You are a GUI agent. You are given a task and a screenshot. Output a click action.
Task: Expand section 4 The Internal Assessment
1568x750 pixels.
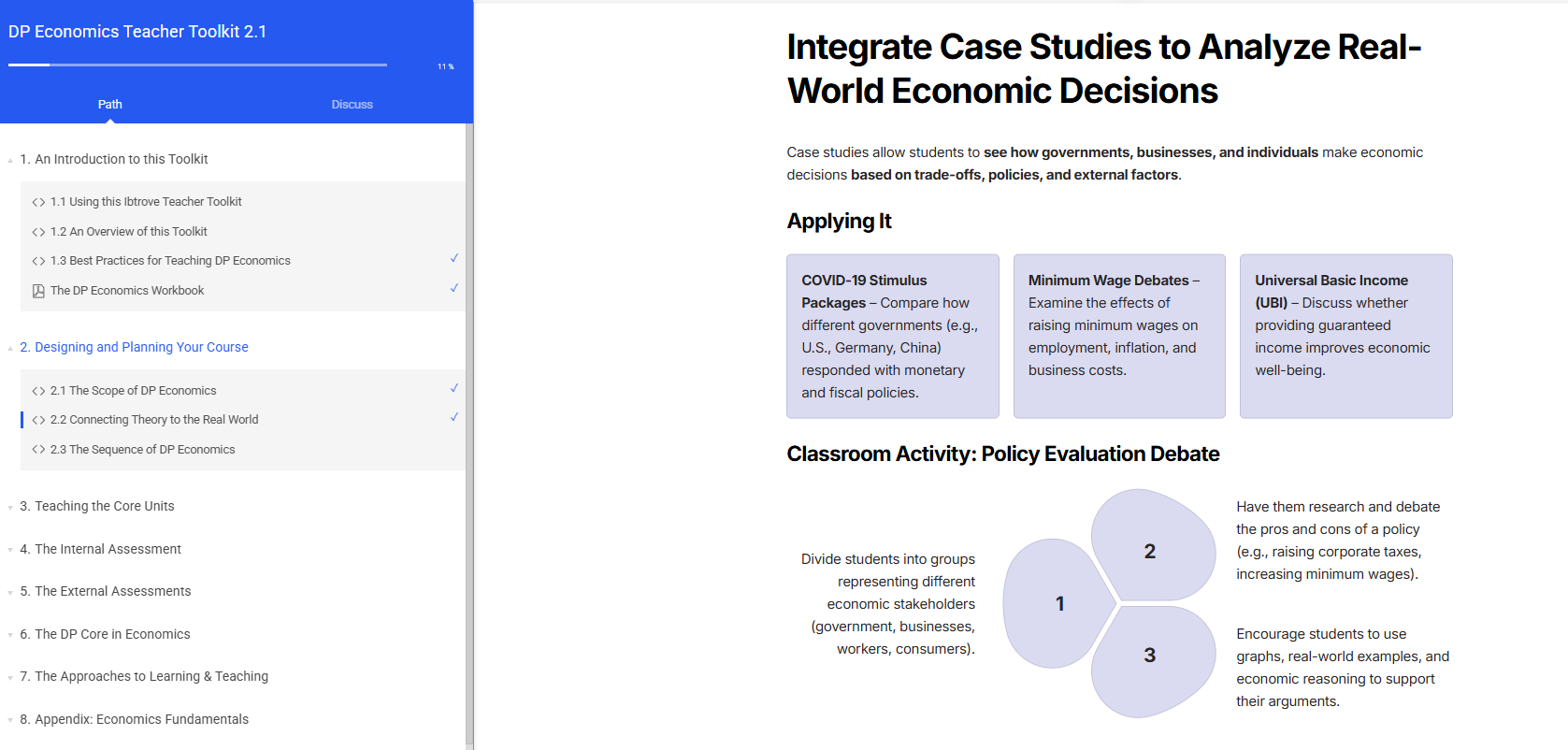coord(10,550)
